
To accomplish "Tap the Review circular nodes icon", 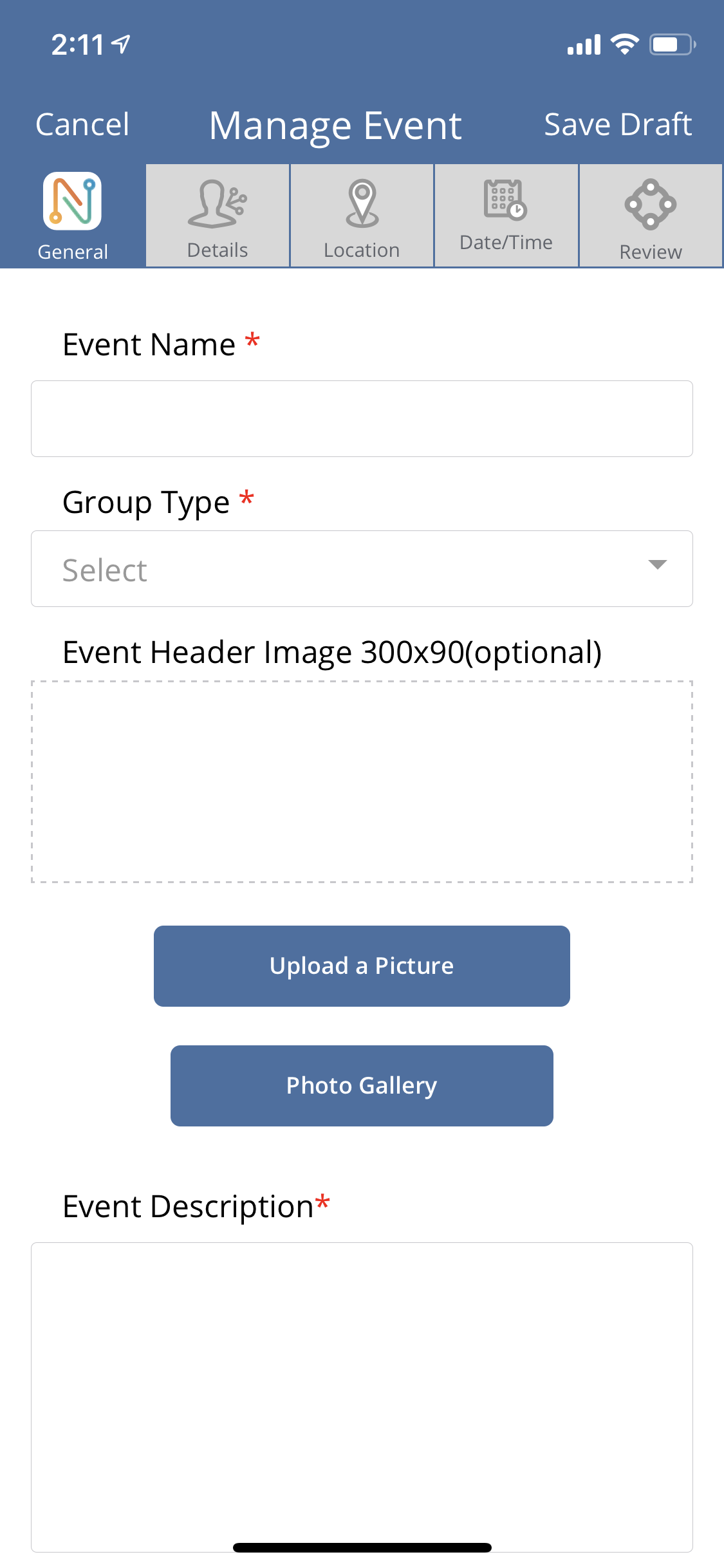I will pyautogui.click(x=650, y=205).
